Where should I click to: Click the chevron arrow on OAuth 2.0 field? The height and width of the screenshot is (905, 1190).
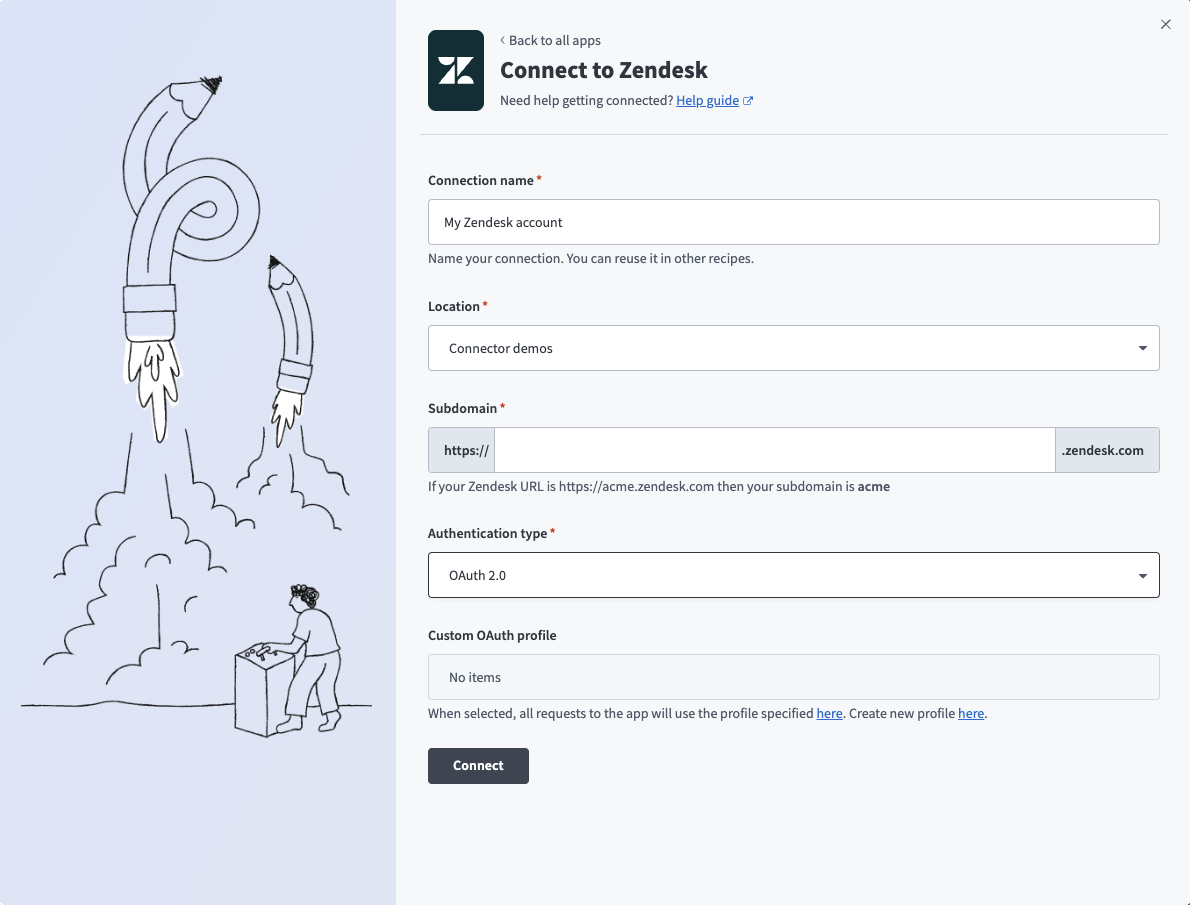[x=1141, y=575]
